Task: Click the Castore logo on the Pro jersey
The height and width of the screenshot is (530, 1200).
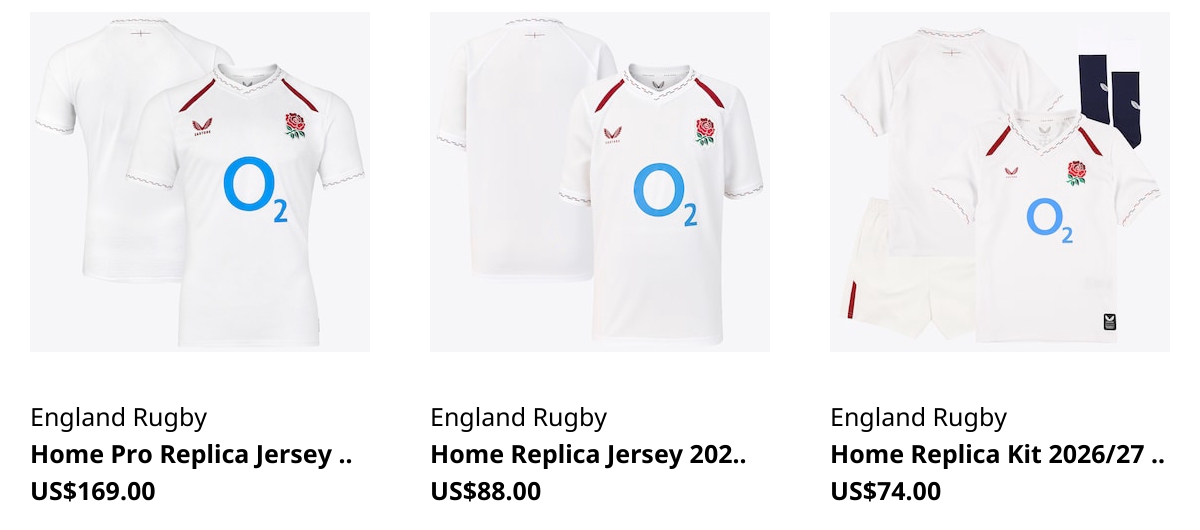Action: click(201, 127)
